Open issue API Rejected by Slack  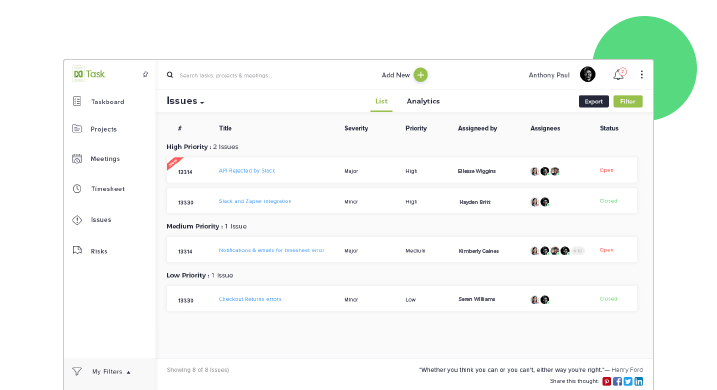tap(247, 171)
